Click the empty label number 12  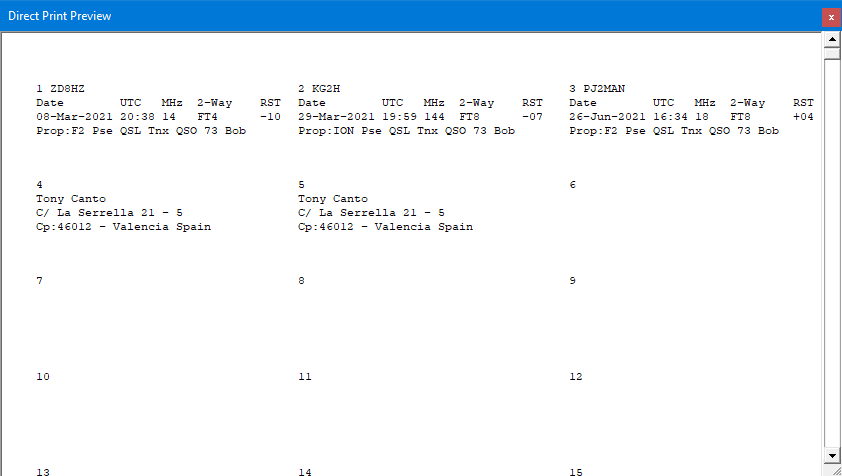[576, 377]
